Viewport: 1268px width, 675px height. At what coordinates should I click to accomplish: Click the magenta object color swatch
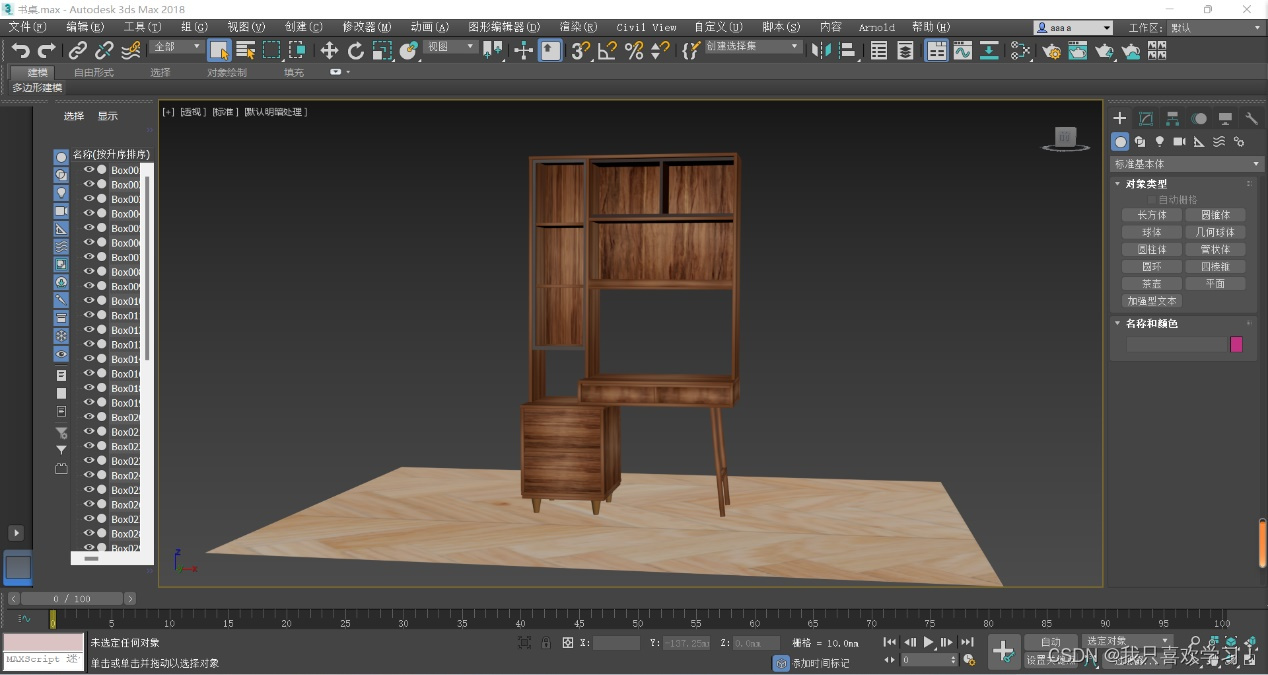[1236, 344]
